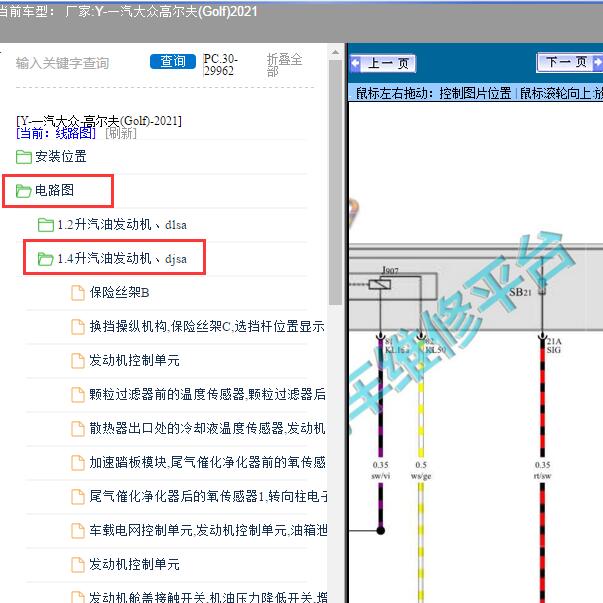Click document icon for 换挡操纵机构 entry
The image size is (603, 603).
78,326
